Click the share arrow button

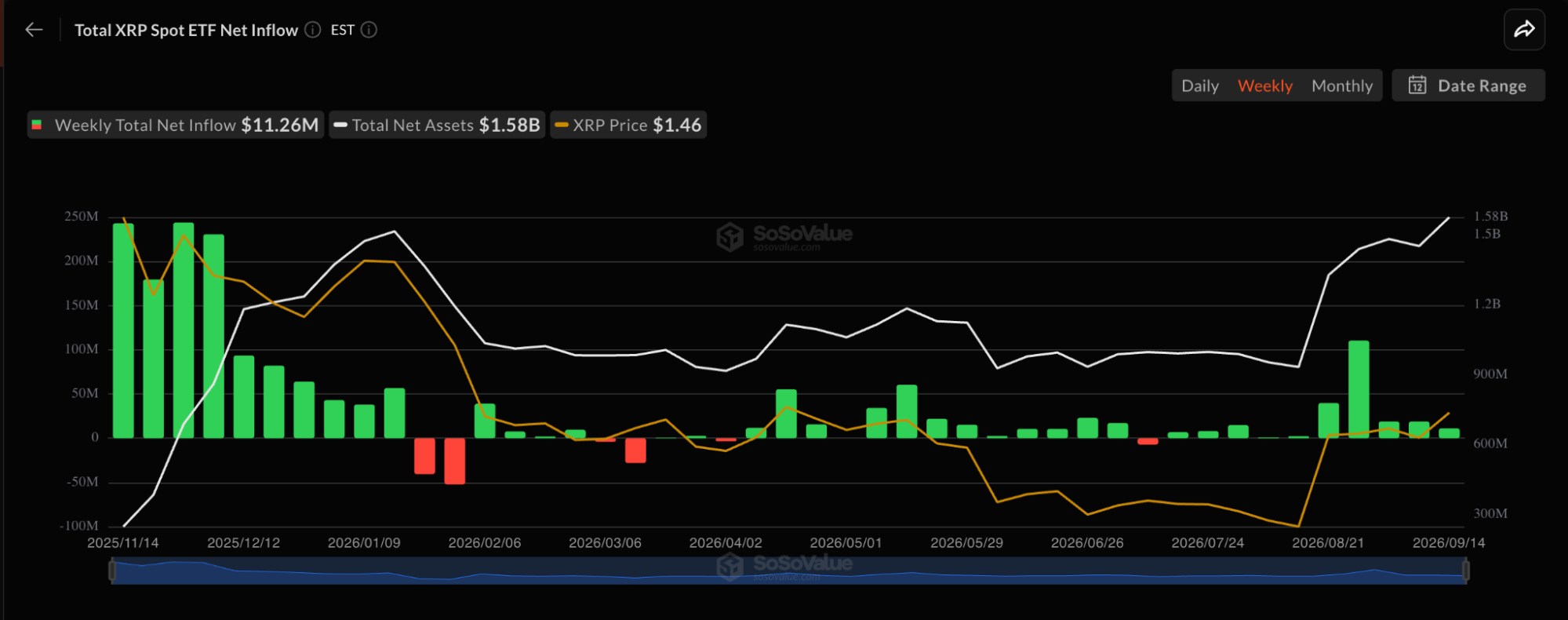[x=1524, y=30]
